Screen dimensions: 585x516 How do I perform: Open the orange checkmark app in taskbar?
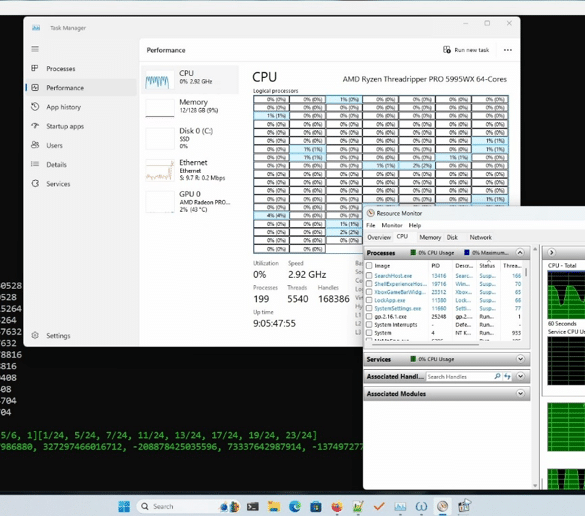click(379, 506)
